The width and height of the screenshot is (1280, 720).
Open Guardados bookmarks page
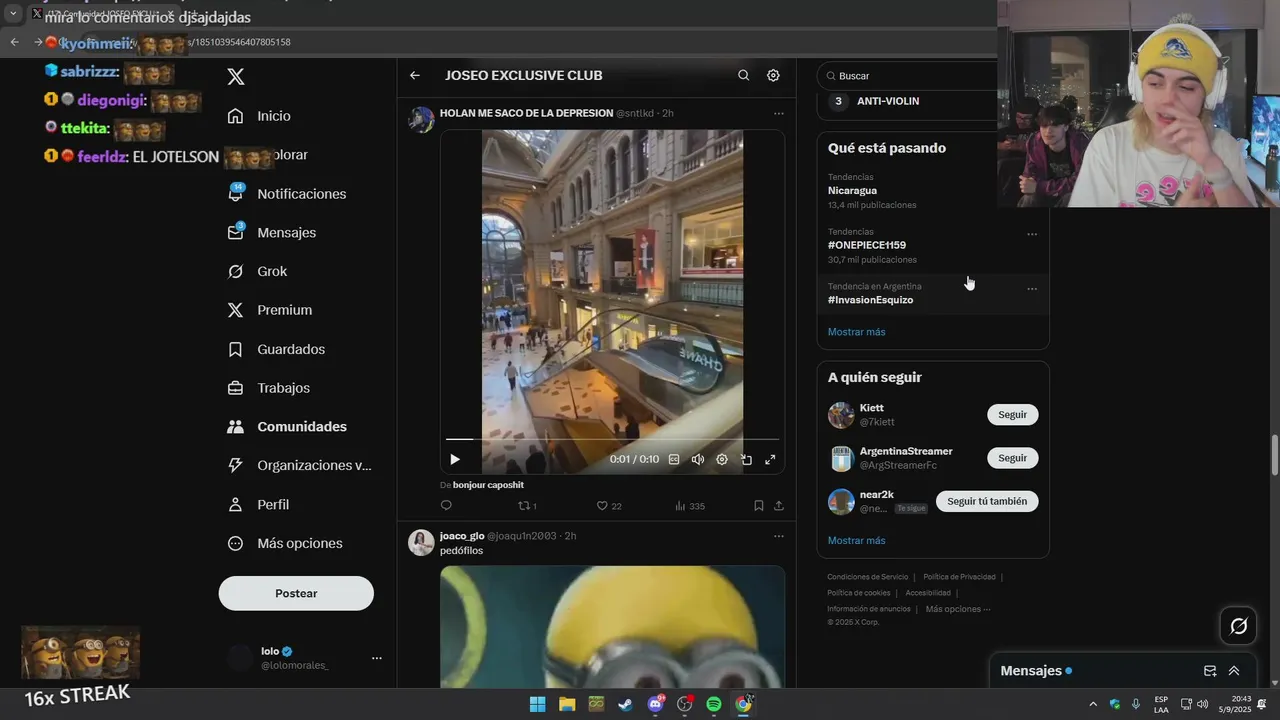[276, 349]
